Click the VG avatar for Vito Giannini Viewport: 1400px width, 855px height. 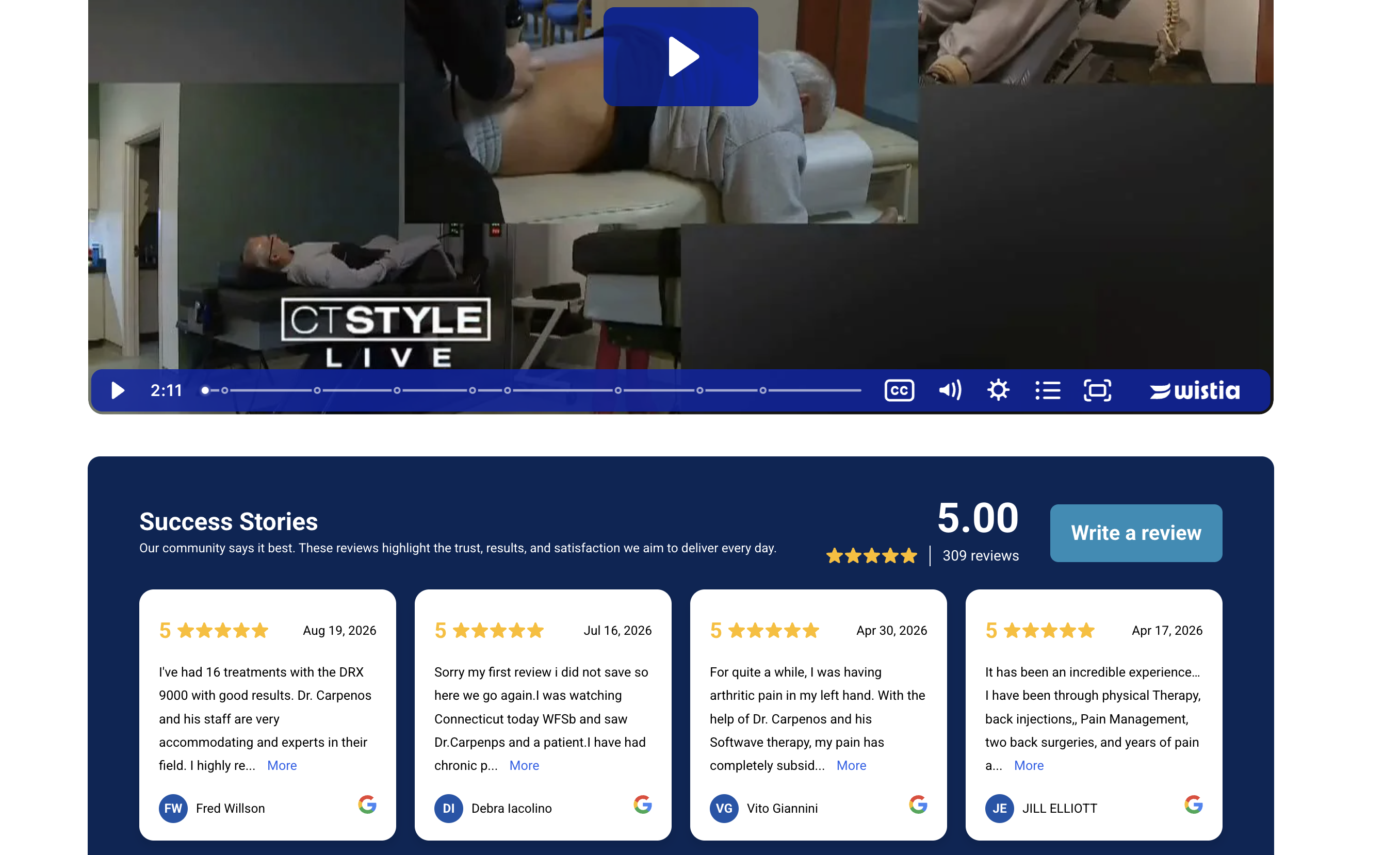[724, 808]
